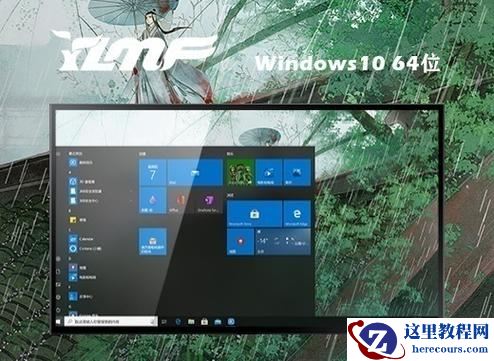The width and height of the screenshot is (494, 361).
Task: Launch yellow Sticky Notes from the app list
Action: (78, 220)
